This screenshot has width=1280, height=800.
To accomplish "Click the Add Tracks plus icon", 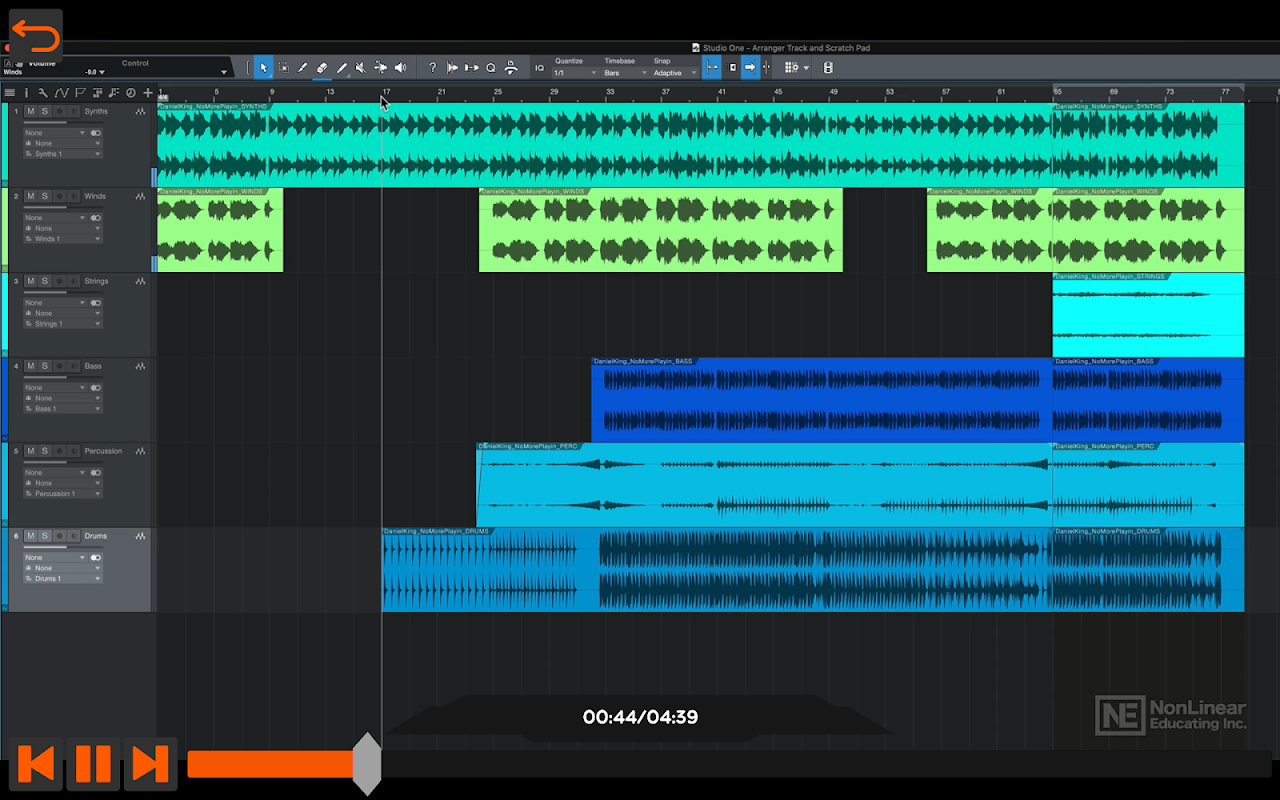I will (x=148, y=93).
